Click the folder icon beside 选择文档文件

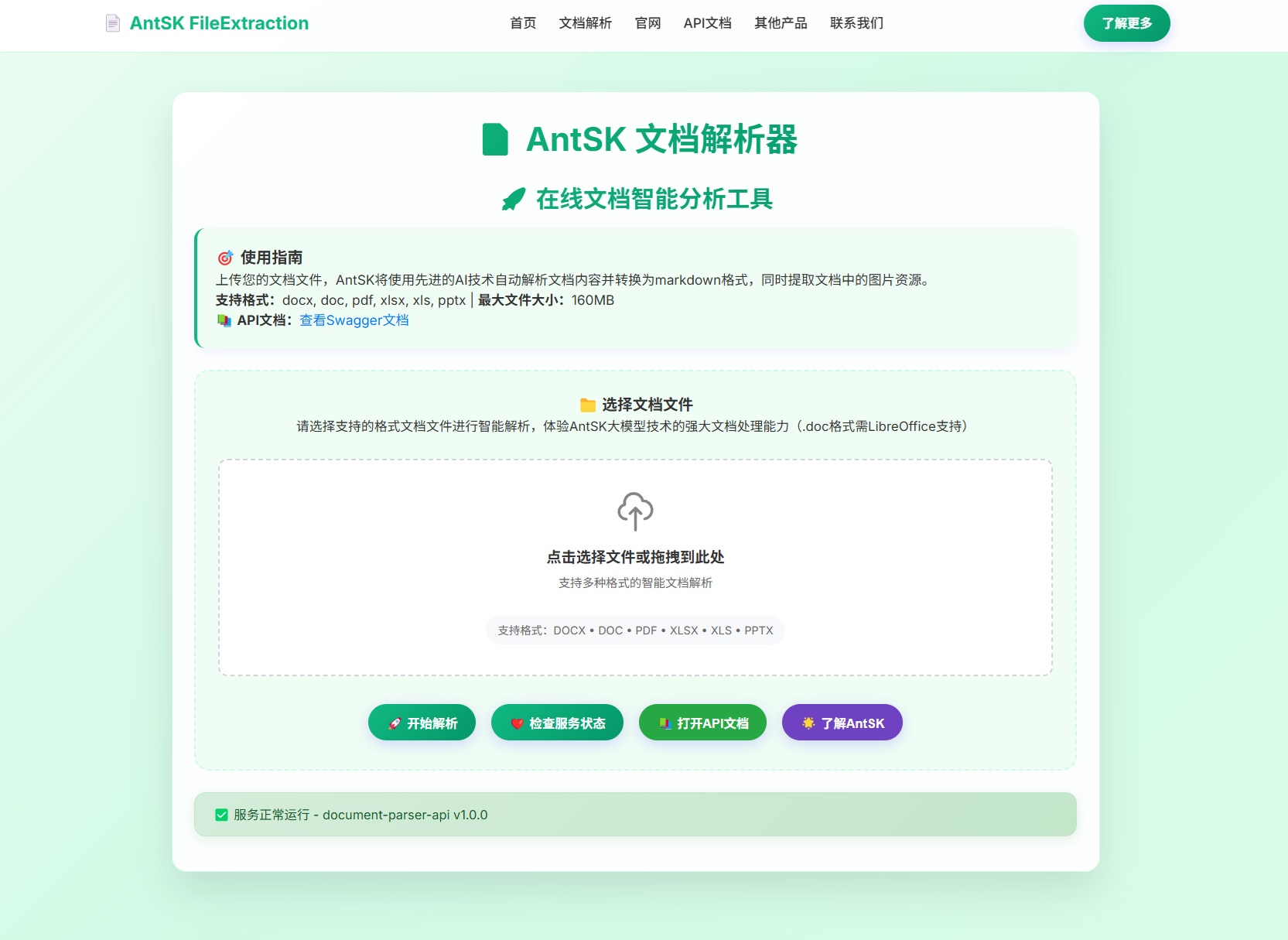[x=586, y=404]
